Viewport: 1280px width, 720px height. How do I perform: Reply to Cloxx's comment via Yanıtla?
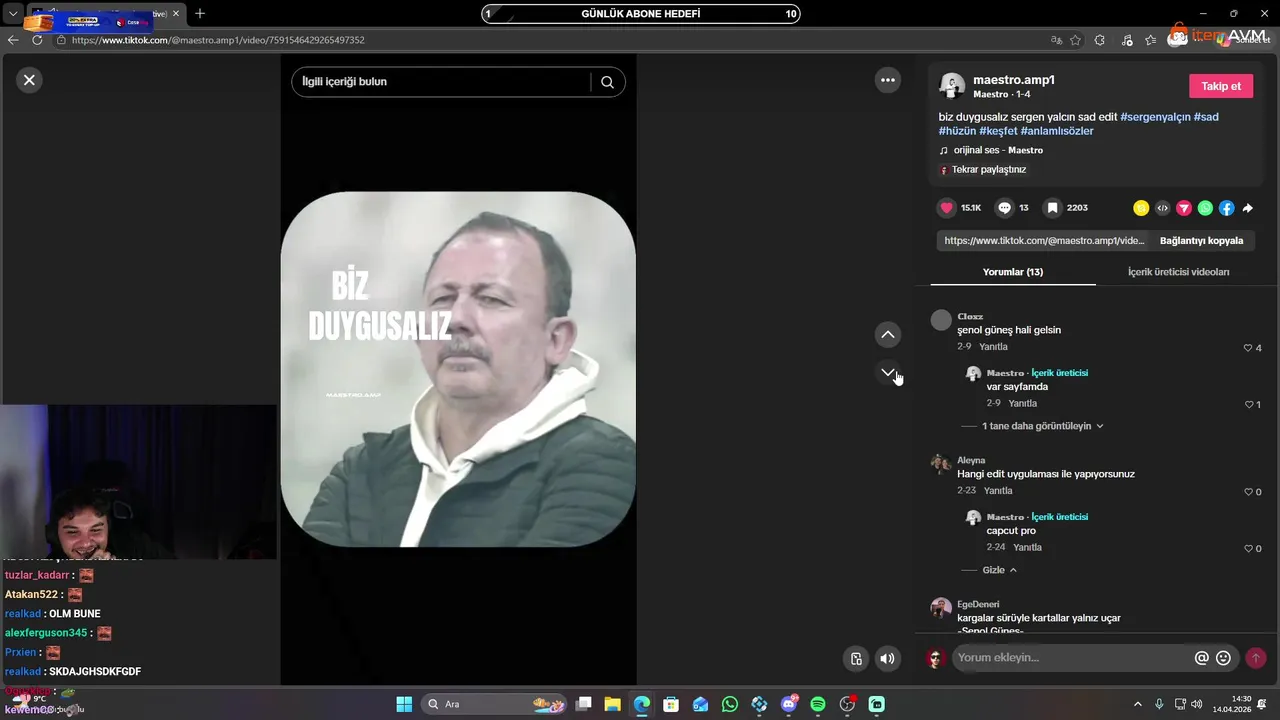pos(993,347)
